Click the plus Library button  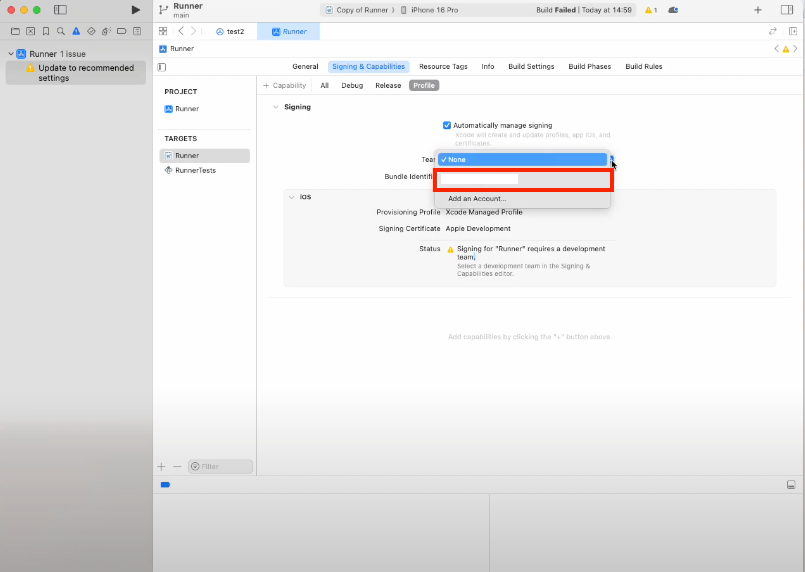coord(758,10)
